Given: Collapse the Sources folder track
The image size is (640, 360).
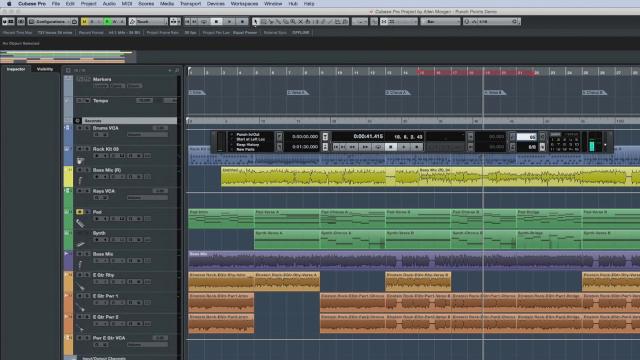Looking at the screenshot, I should (x=78, y=121).
